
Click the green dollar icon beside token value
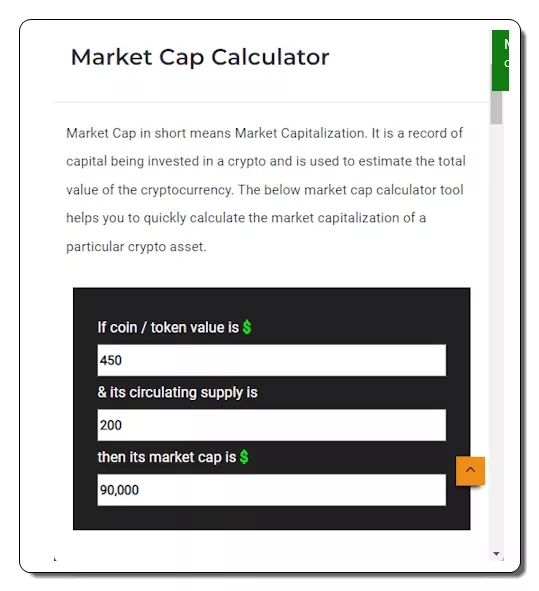coord(247,327)
